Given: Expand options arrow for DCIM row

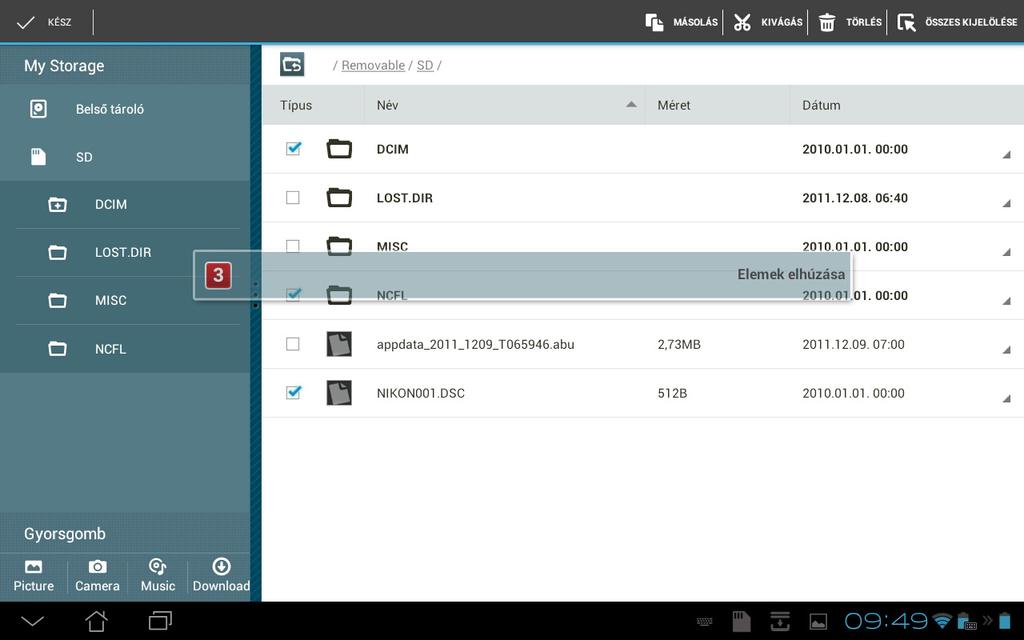Looking at the screenshot, I should [x=1006, y=155].
